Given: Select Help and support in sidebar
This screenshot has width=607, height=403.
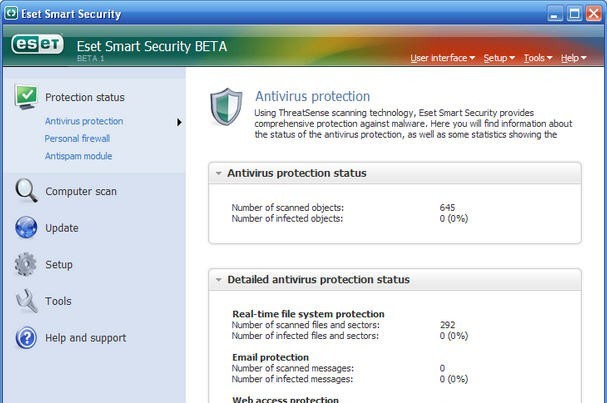Looking at the screenshot, I should tap(86, 338).
